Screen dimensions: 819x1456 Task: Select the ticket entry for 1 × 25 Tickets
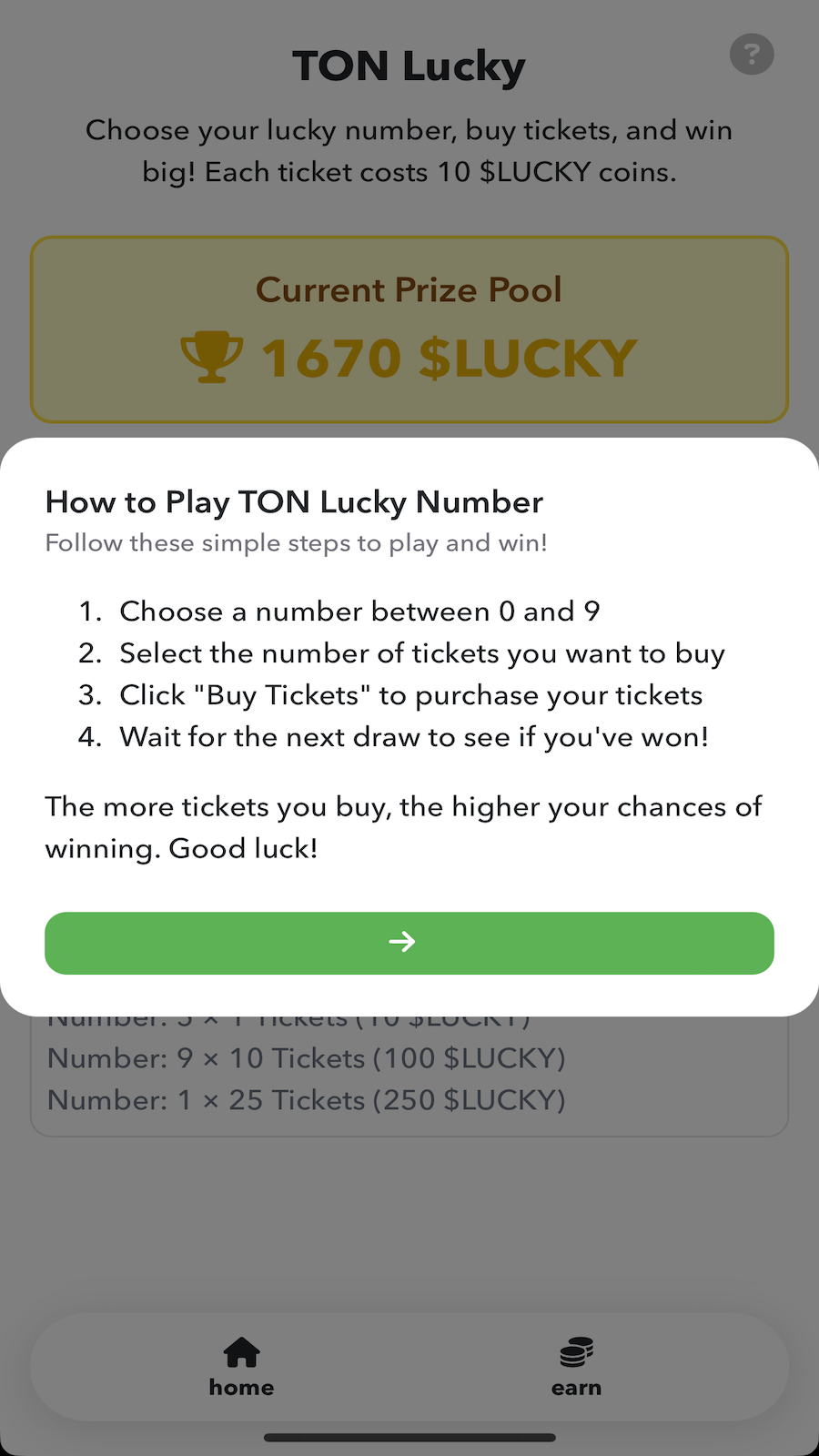point(306,1100)
